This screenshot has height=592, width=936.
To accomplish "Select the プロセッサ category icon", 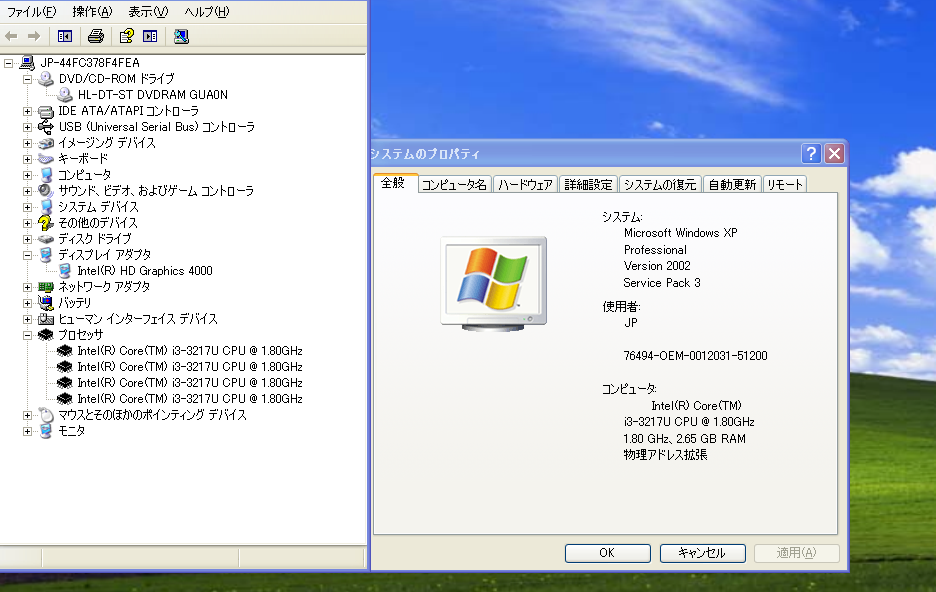I will (46, 335).
